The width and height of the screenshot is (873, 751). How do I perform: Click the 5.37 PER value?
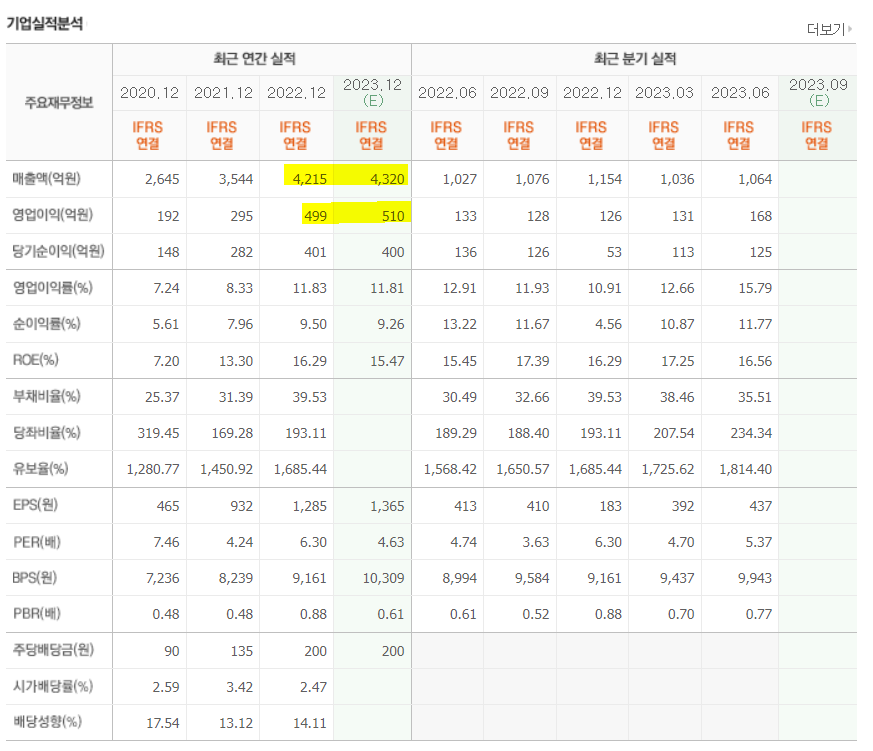point(758,542)
